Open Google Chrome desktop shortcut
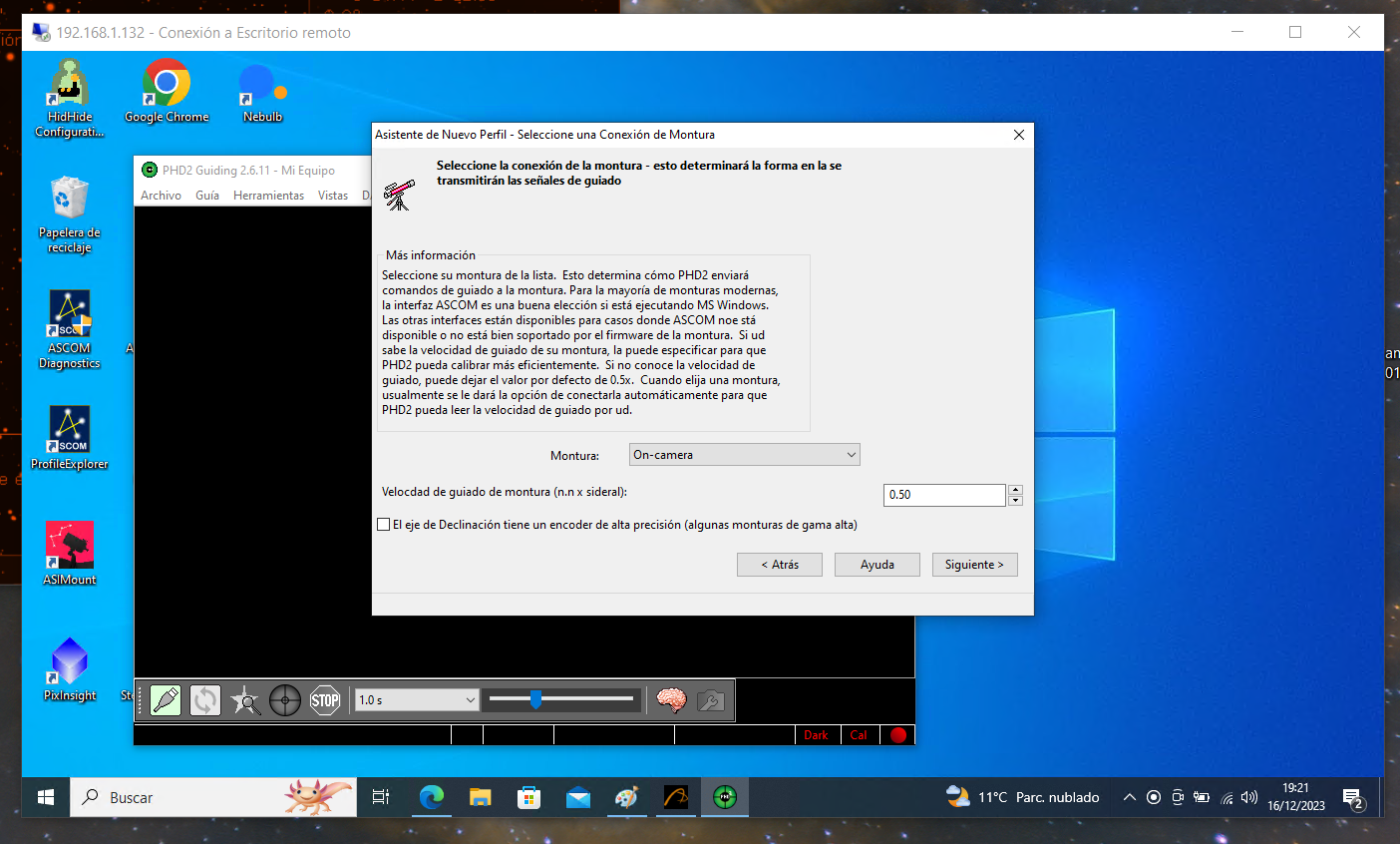This screenshot has width=1400, height=844. 167,91
